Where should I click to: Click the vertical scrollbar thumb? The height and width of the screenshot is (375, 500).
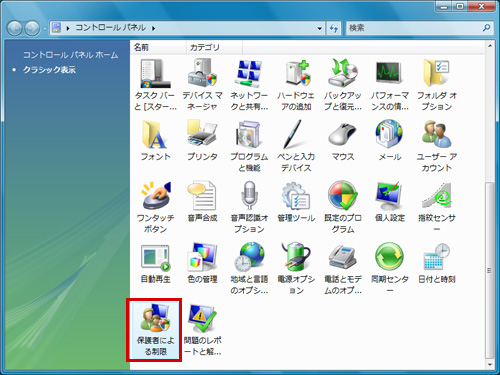(490, 270)
